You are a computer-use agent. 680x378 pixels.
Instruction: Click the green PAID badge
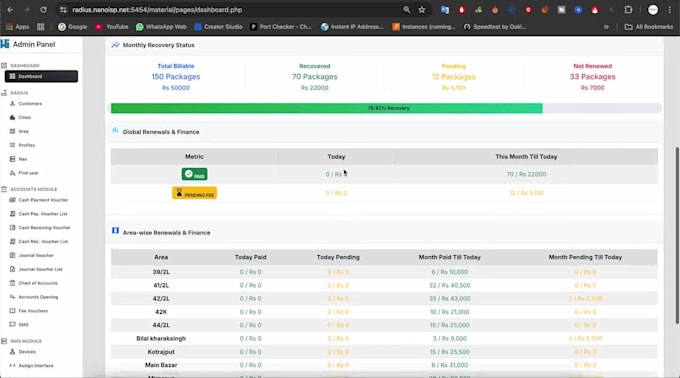[194, 174]
